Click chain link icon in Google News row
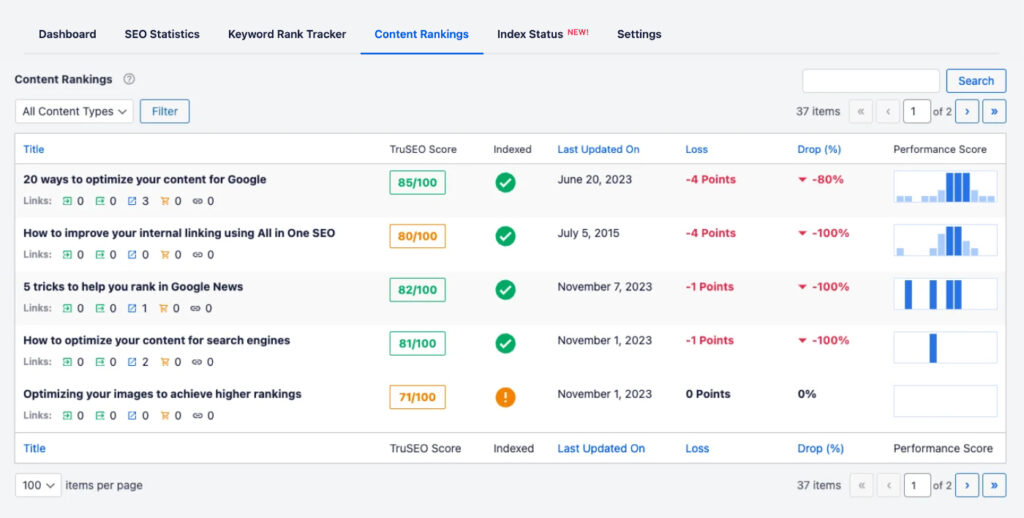Image resolution: width=1024 pixels, height=518 pixels. (195, 308)
